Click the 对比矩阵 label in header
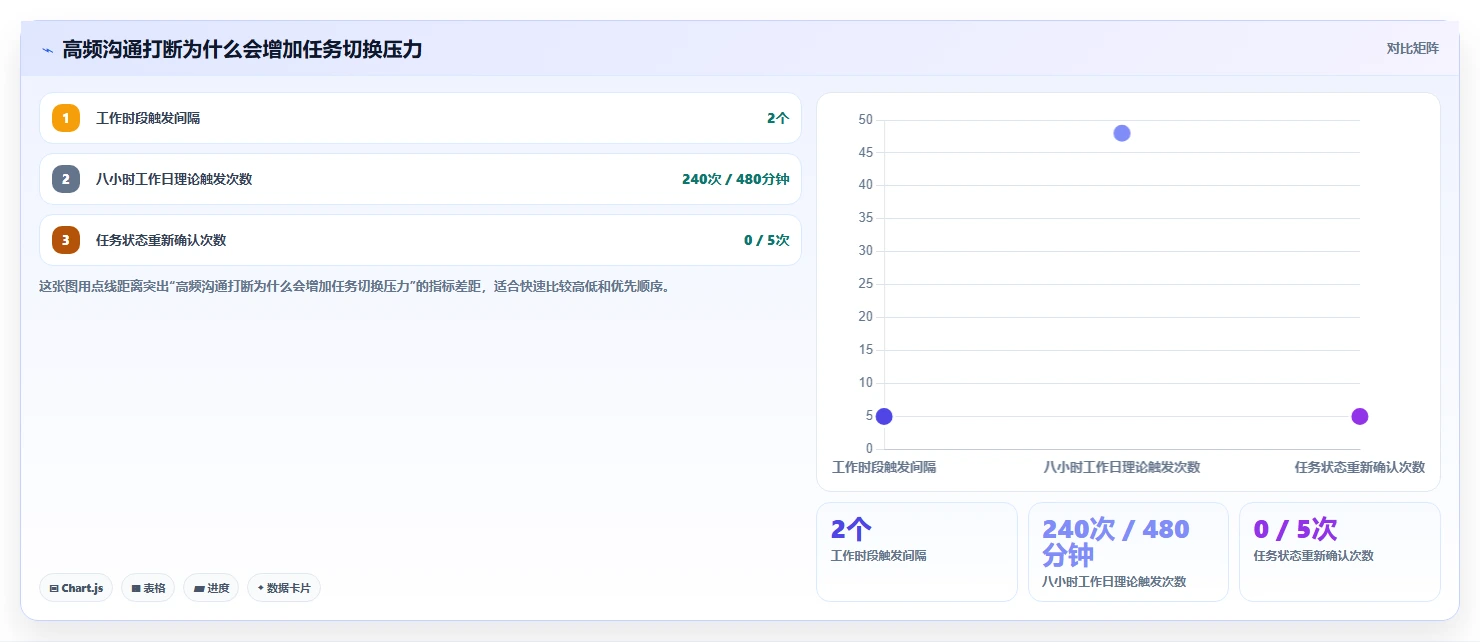 (x=1412, y=49)
